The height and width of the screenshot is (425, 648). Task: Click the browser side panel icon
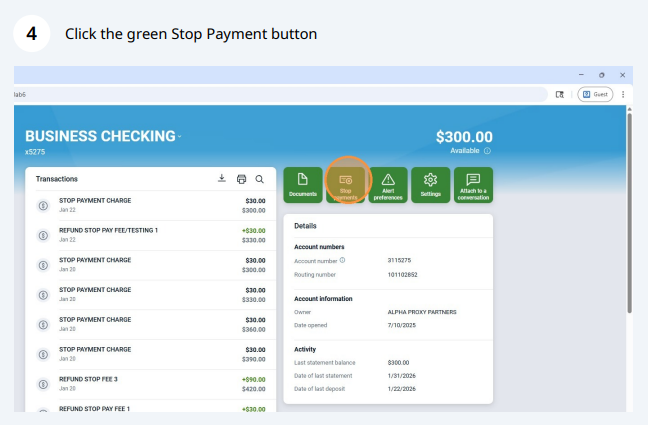point(561,94)
